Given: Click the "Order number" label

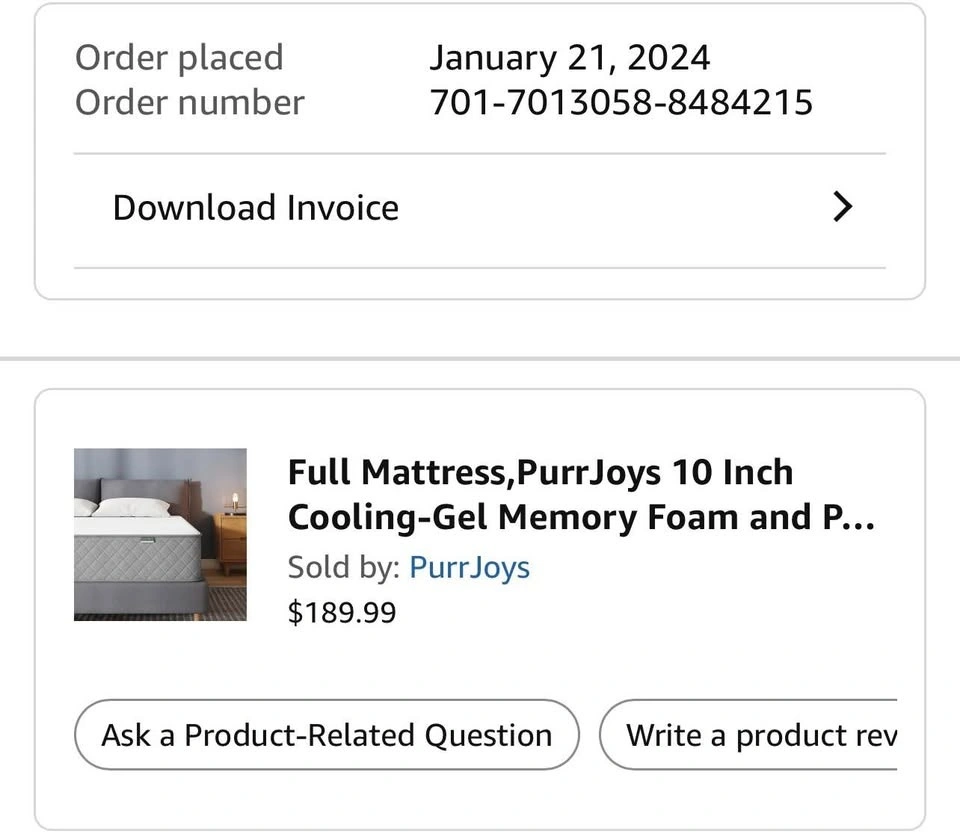Looking at the screenshot, I should tap(189, 102).
